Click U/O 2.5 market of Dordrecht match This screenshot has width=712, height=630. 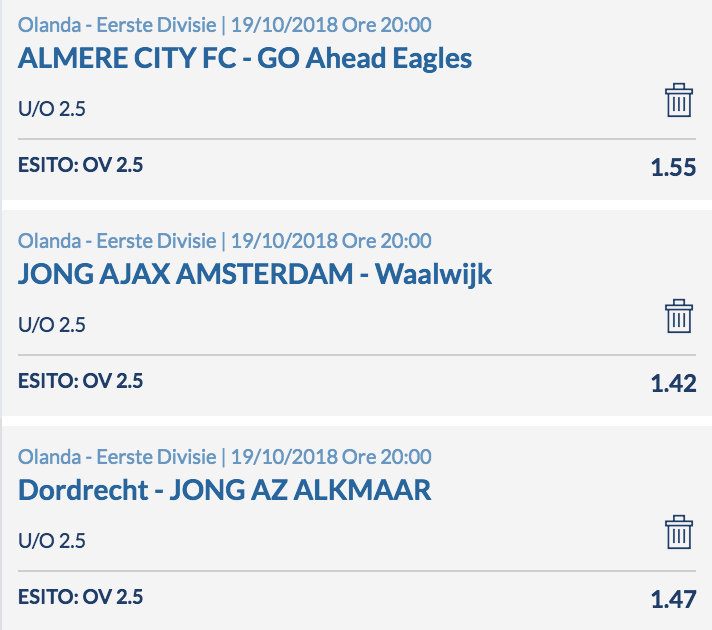click(x=52, y=541)
